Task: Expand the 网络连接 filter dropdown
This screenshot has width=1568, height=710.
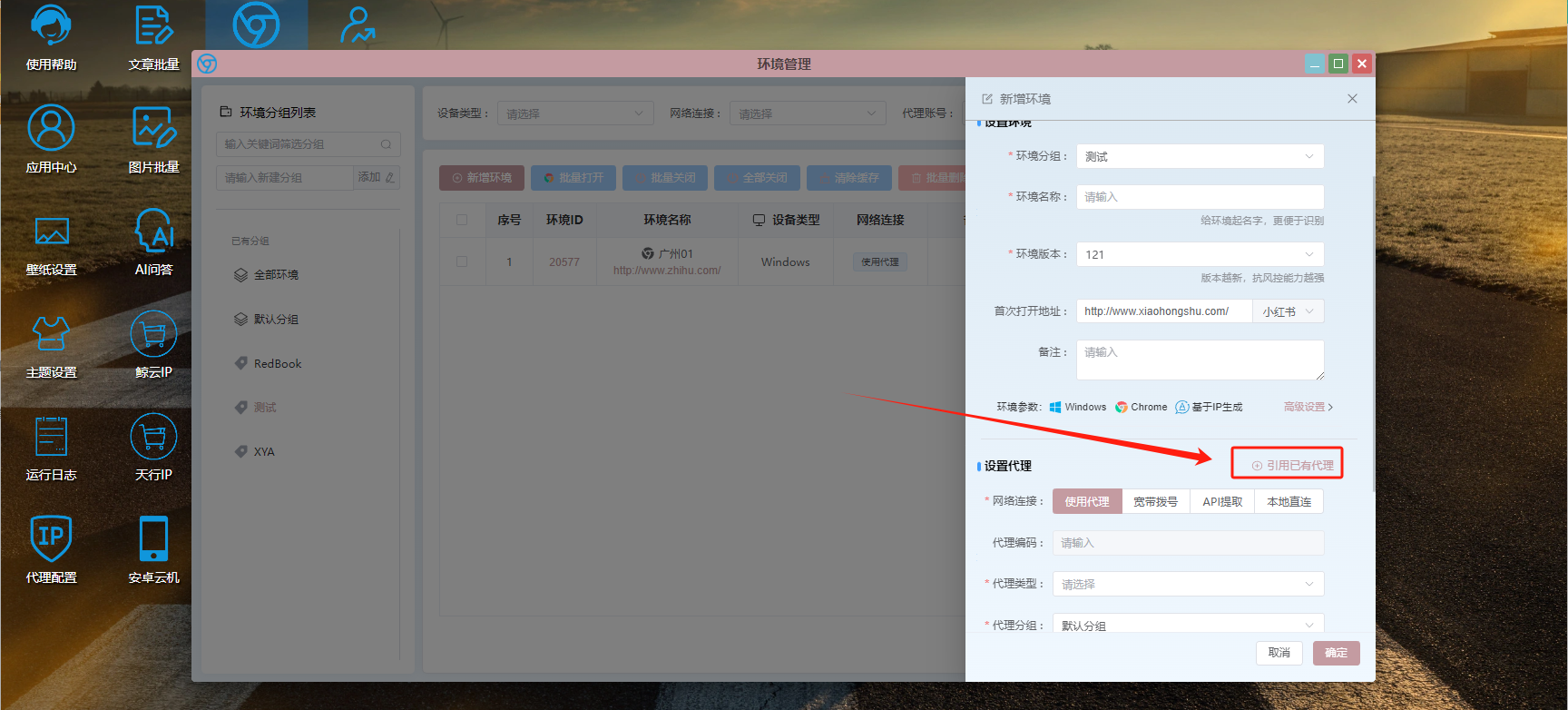Action: pos(808,113)
